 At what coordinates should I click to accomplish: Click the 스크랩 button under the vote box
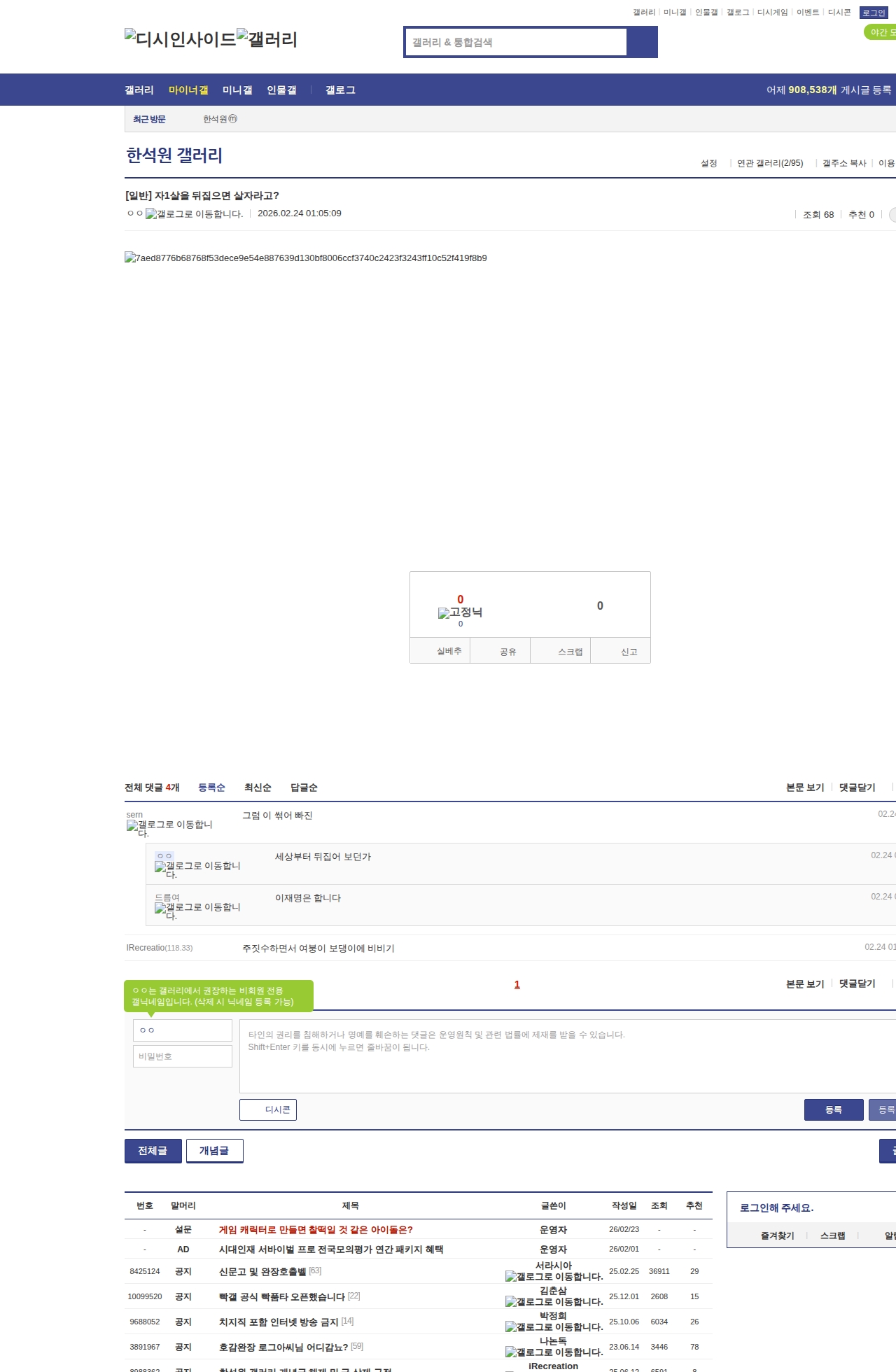pyautogui.click(x=561, y=650)
